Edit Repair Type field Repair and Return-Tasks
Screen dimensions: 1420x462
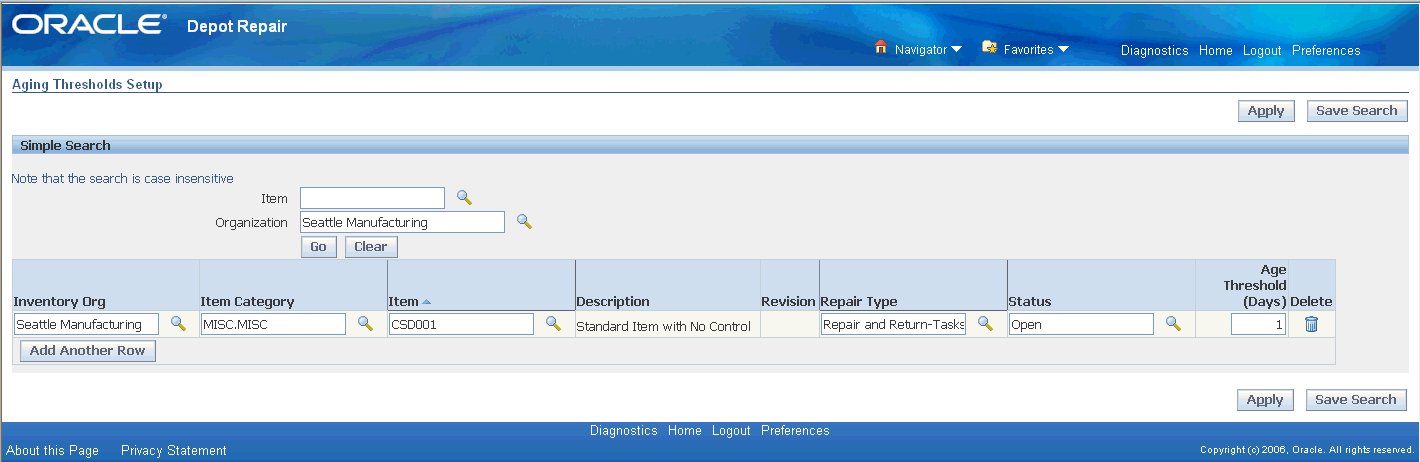pyautogui.click(x=894, y=324)
